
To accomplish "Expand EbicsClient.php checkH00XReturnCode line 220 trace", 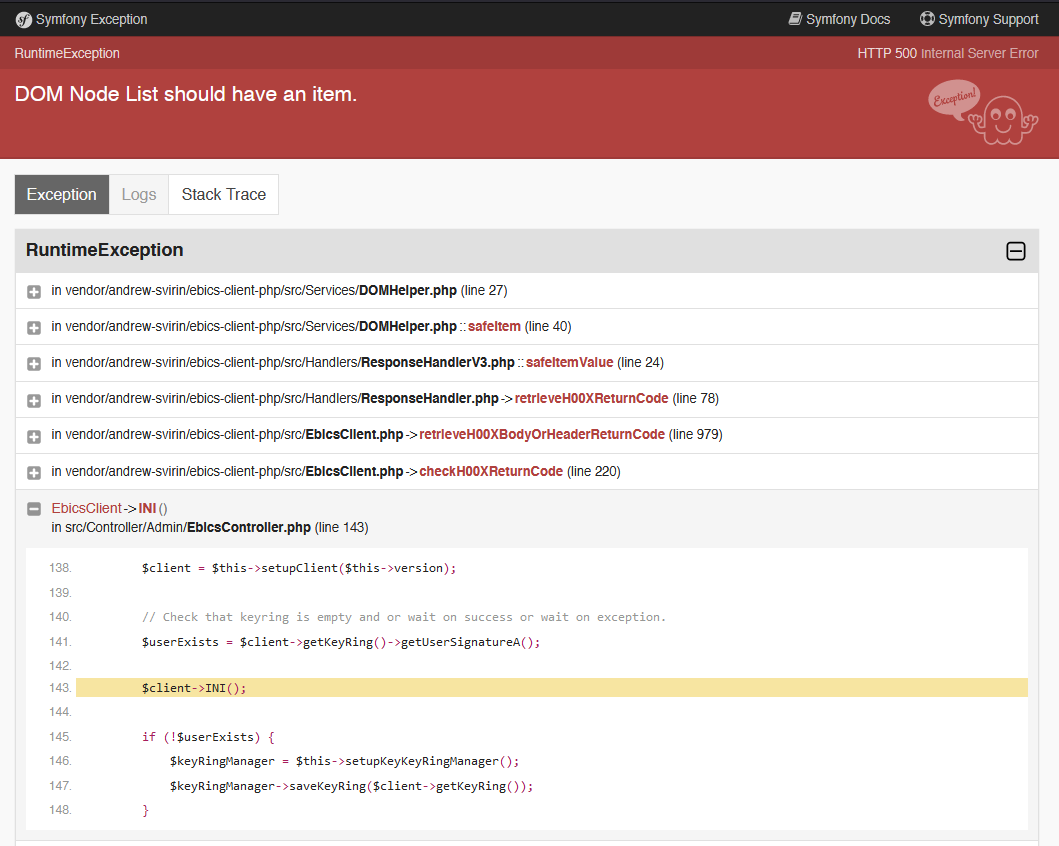I will click(34, 473).
